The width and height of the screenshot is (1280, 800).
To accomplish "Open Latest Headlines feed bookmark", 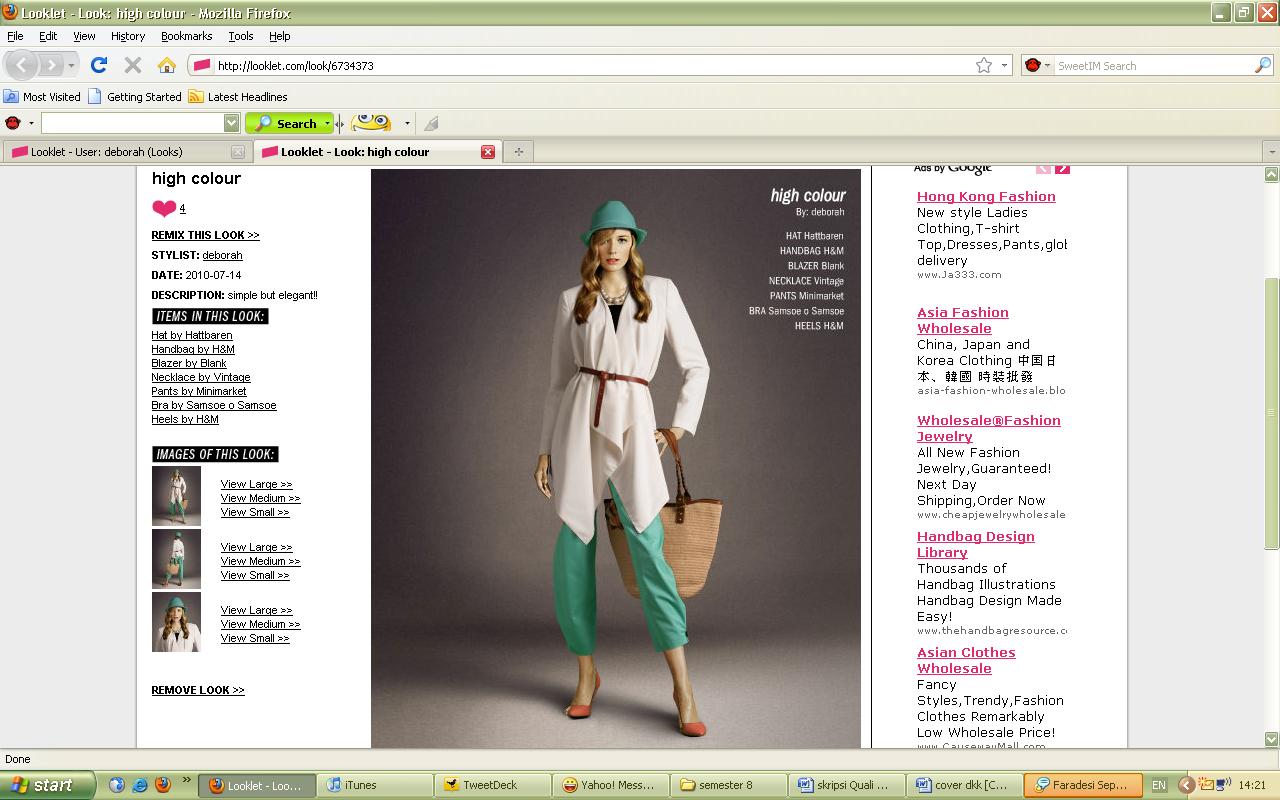I will click(x=238, y=97).
